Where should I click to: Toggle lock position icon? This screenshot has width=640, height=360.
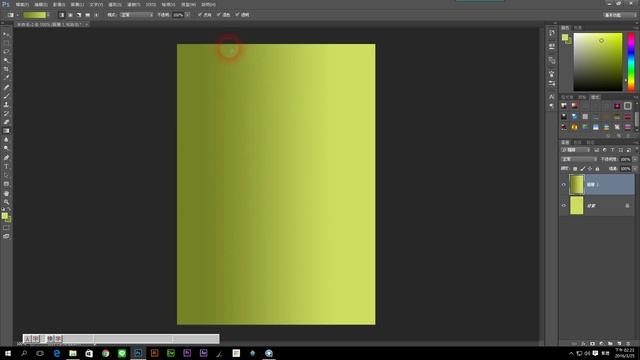[x=590, y=169]
